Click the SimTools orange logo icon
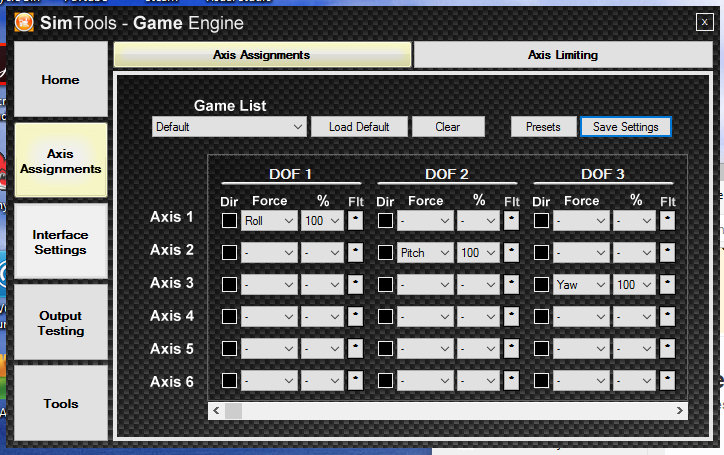This screenshot has height=455, width=724. click(24, 22)
